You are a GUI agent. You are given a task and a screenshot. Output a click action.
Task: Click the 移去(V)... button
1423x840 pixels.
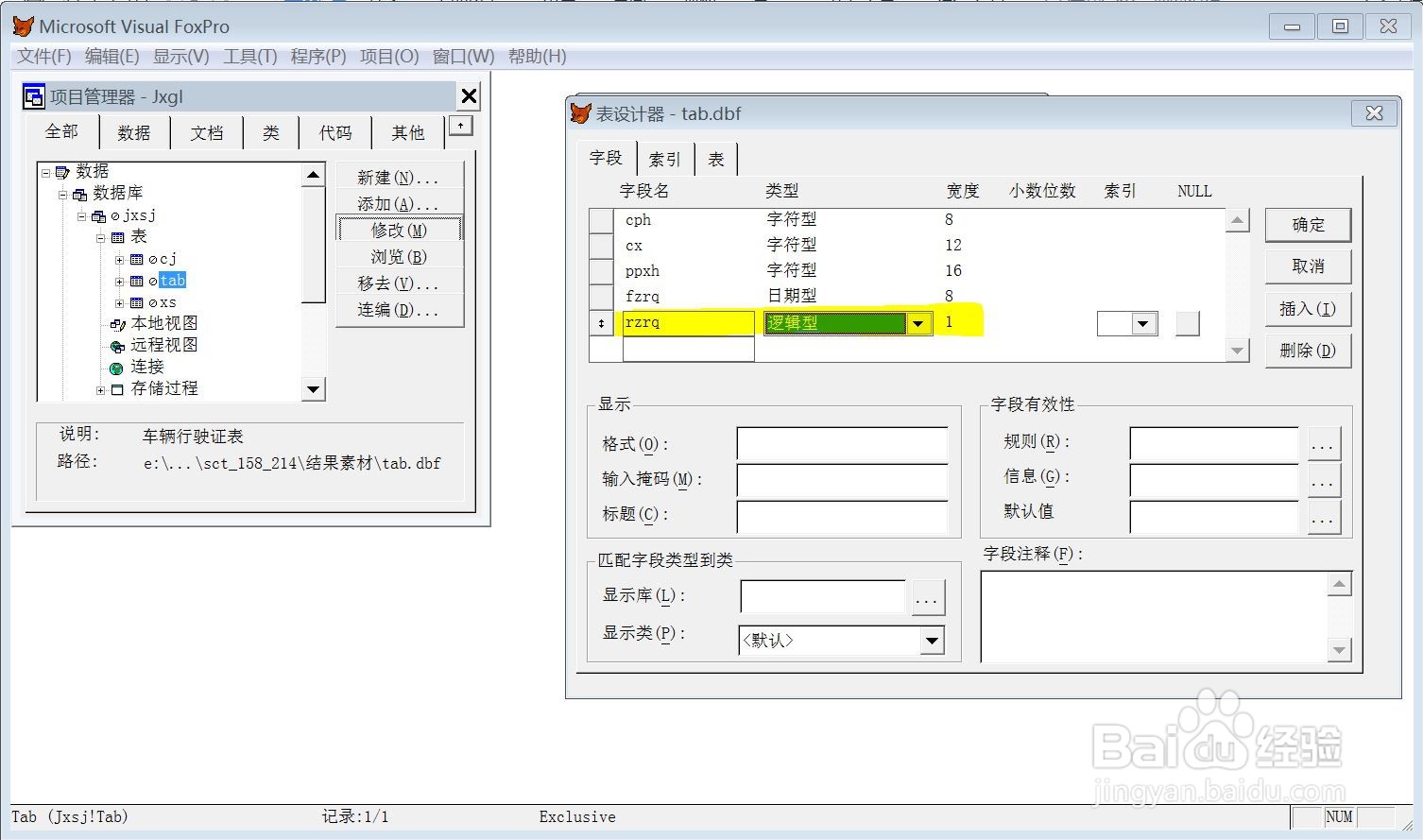click(400, 283)
